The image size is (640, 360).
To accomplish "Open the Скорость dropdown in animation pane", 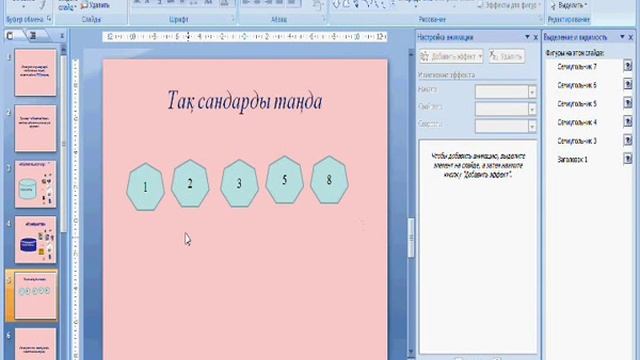I will [x=531, y=127].
